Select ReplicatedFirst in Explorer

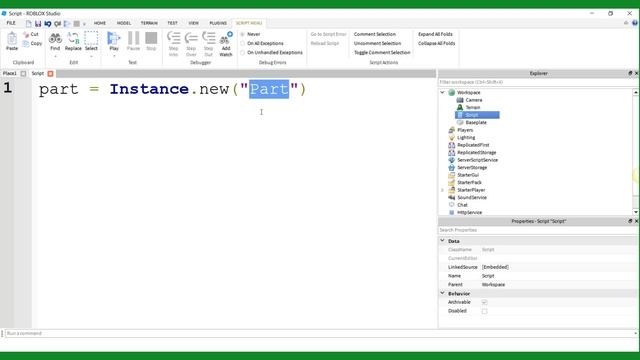click(473, 145)
